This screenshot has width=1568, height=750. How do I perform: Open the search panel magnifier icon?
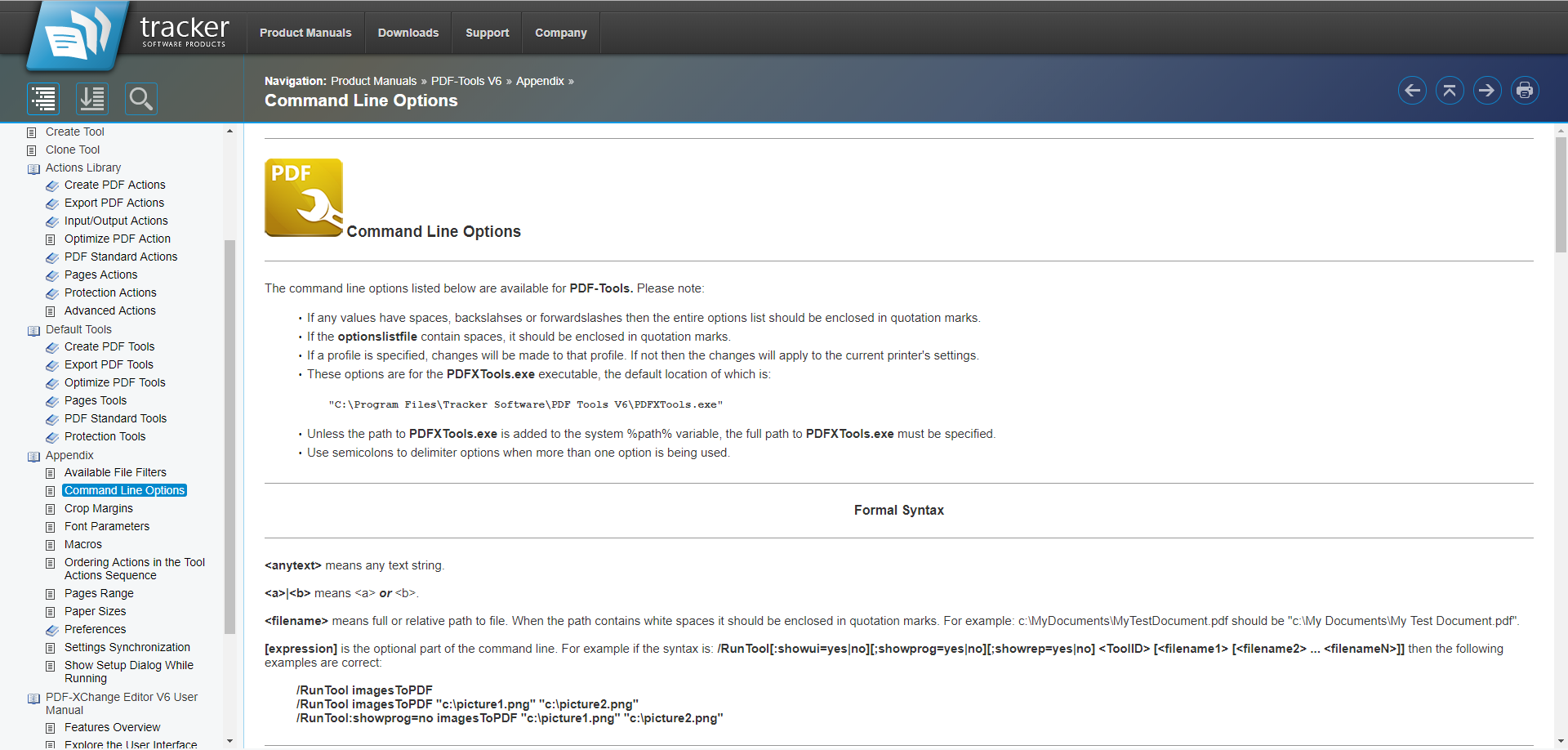tap(141, 99)
